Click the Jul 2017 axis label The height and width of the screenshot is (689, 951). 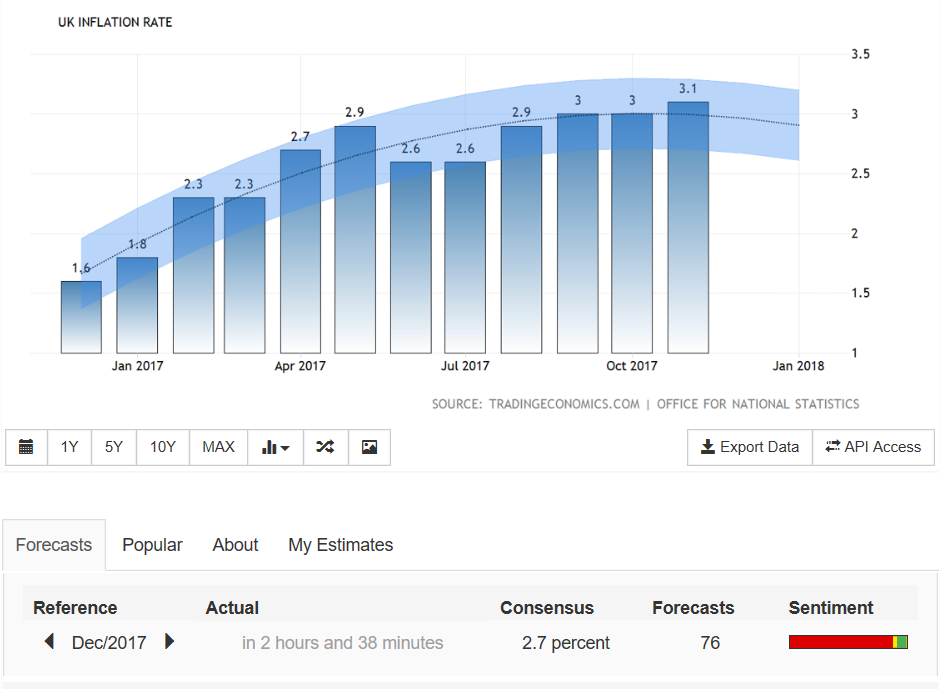465,366
